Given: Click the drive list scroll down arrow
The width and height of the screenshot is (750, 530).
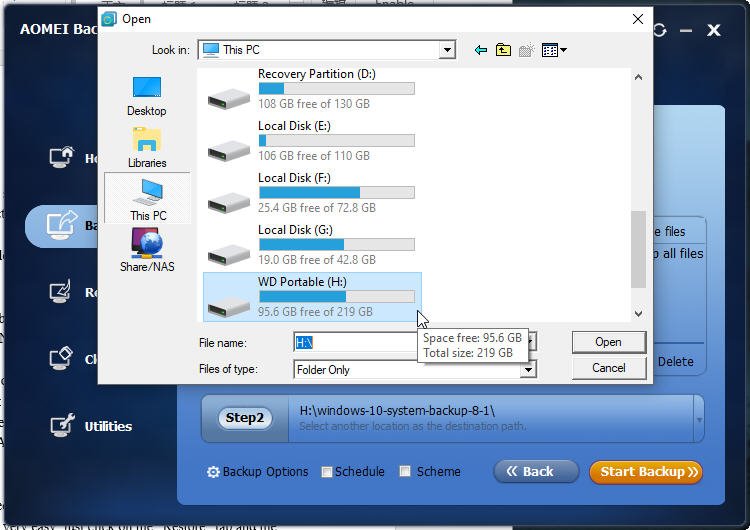Looking at the screenshot, I should [638, 314].
